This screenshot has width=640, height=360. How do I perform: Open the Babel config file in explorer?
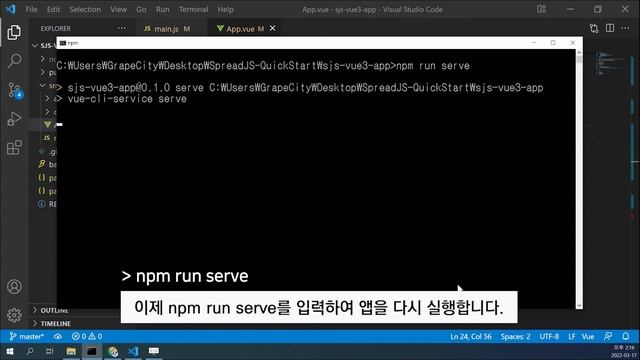47,164
